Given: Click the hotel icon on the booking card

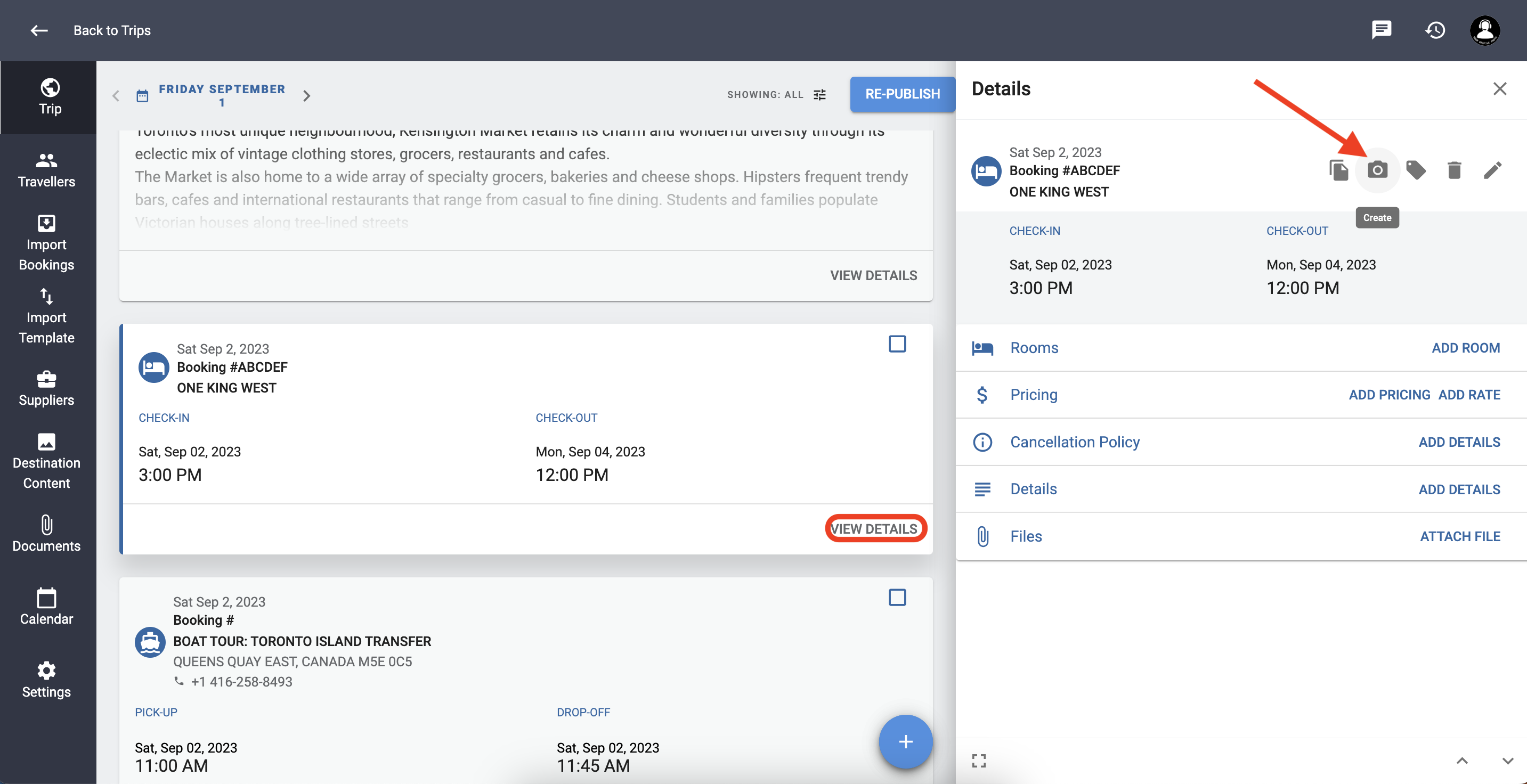Looking at the screenshot, I should click(x=153, y=368).
